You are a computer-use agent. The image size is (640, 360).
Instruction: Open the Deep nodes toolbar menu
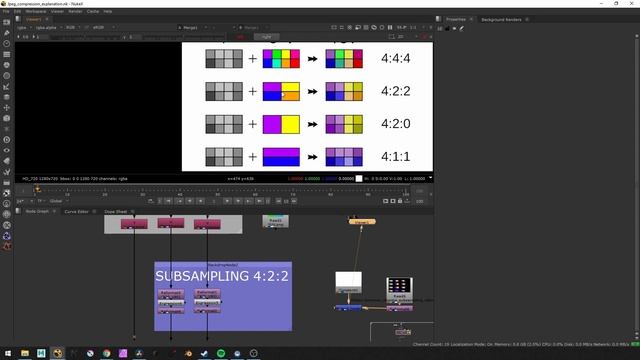coord(7,140)
